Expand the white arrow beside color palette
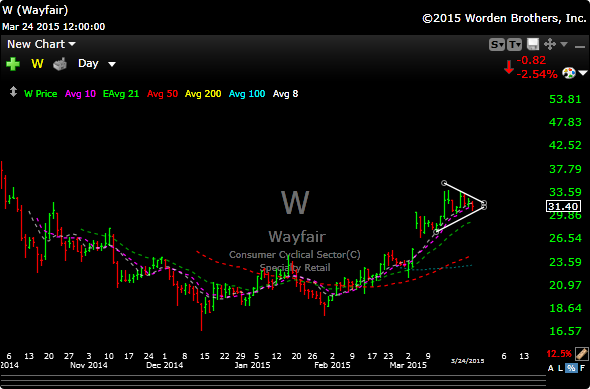The height and width of the screenshot is (389, 590). [x=582, y=73]
